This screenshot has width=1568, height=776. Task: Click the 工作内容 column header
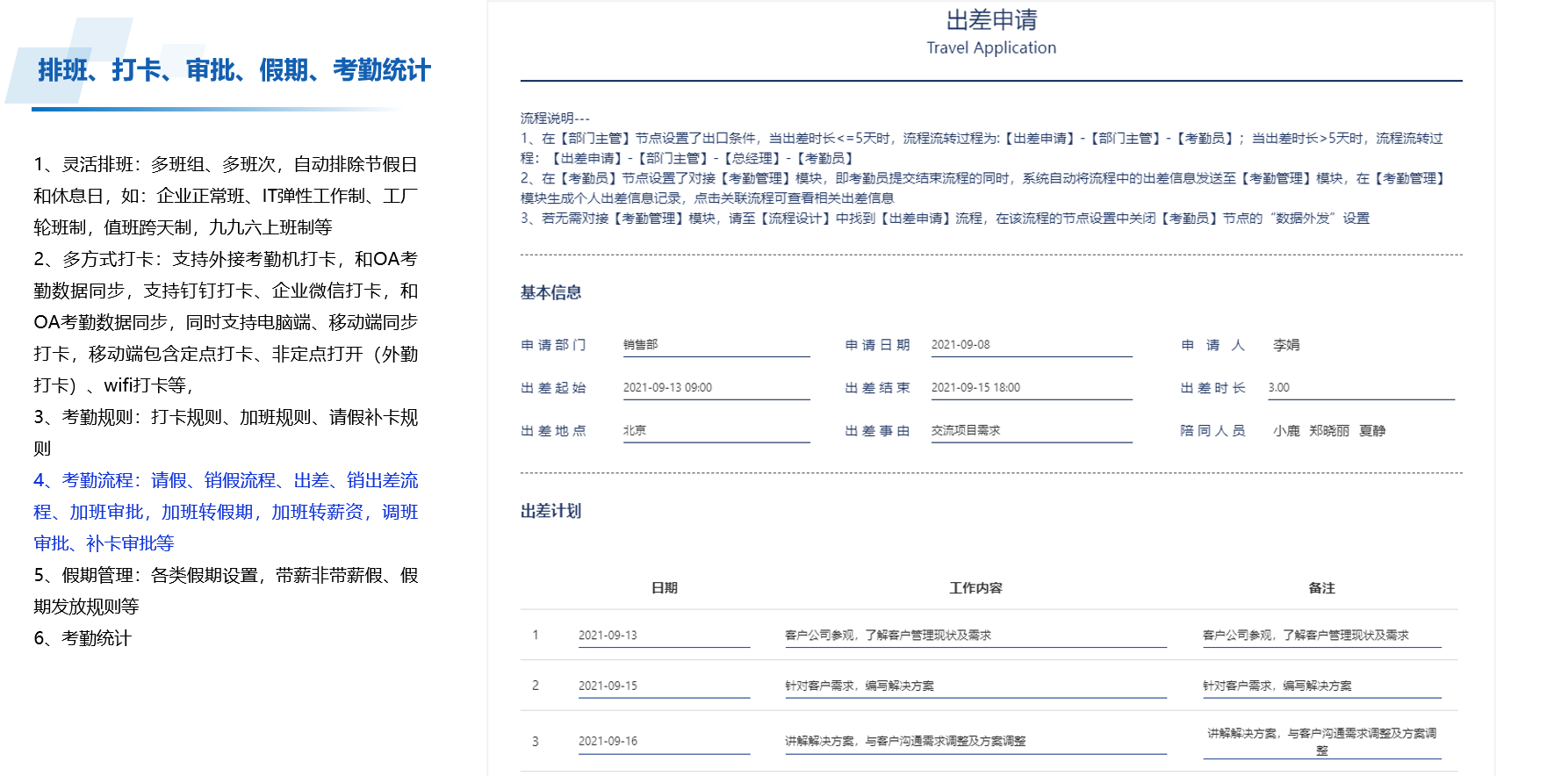(975, 588)
